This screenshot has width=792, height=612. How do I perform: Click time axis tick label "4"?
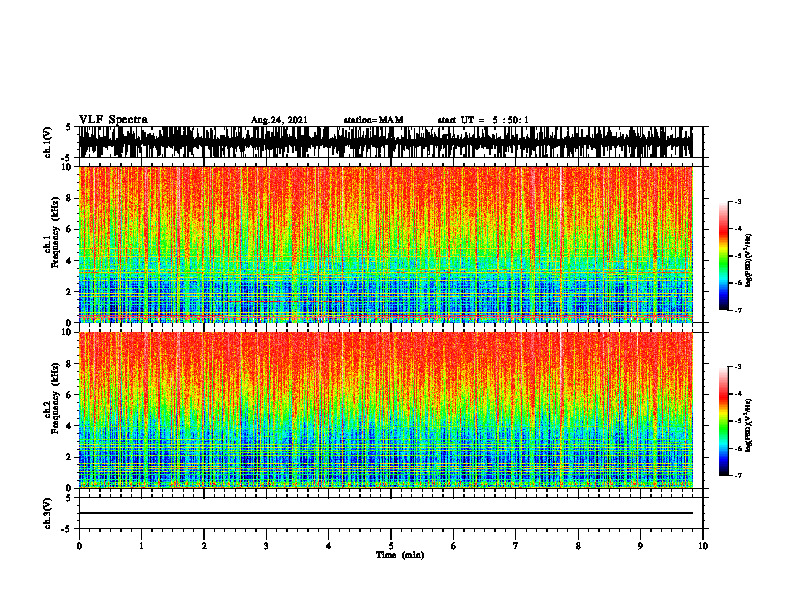[x=328, y=546]
